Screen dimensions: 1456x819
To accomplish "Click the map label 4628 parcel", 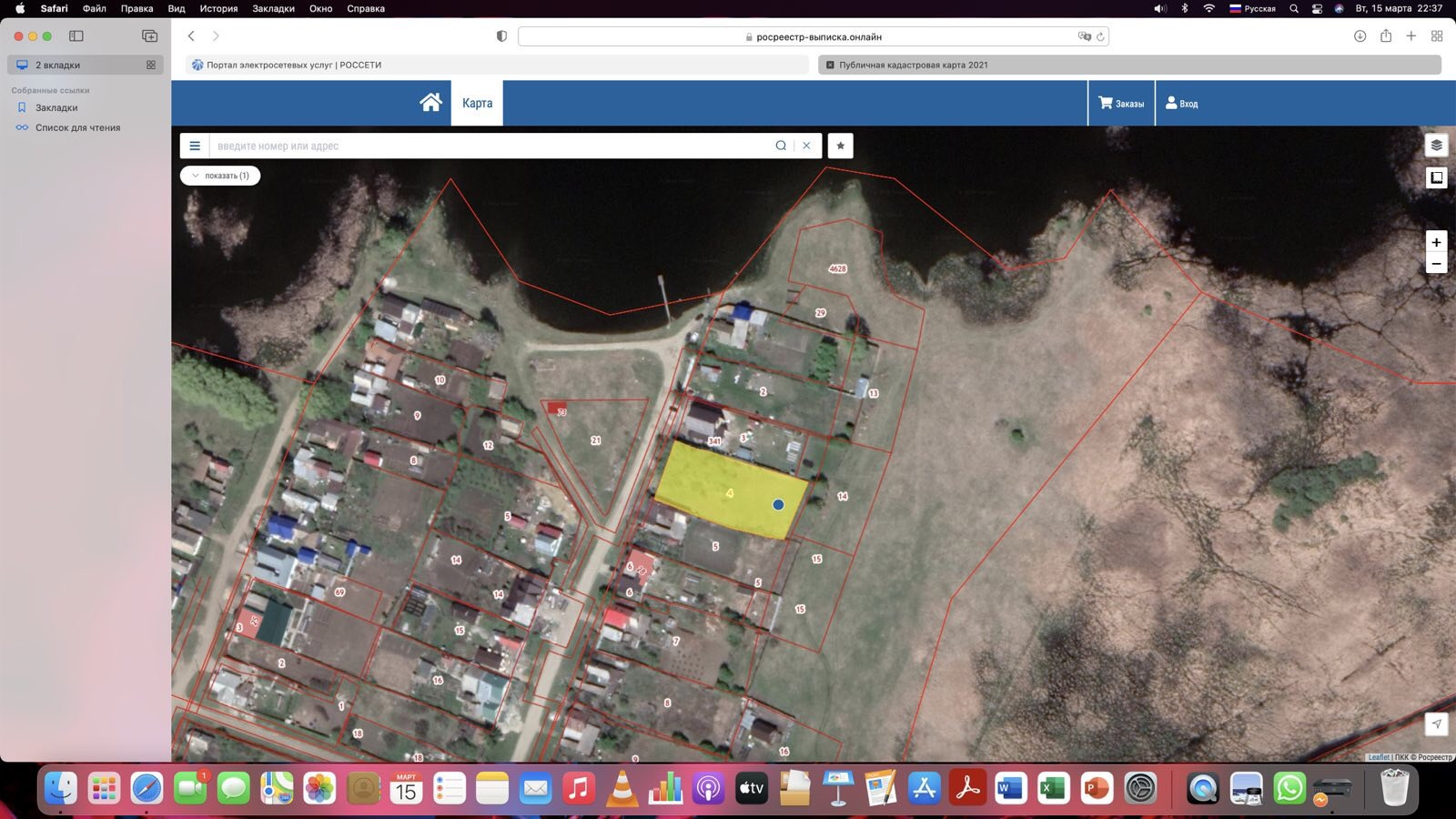I will (x=837, y=268).
